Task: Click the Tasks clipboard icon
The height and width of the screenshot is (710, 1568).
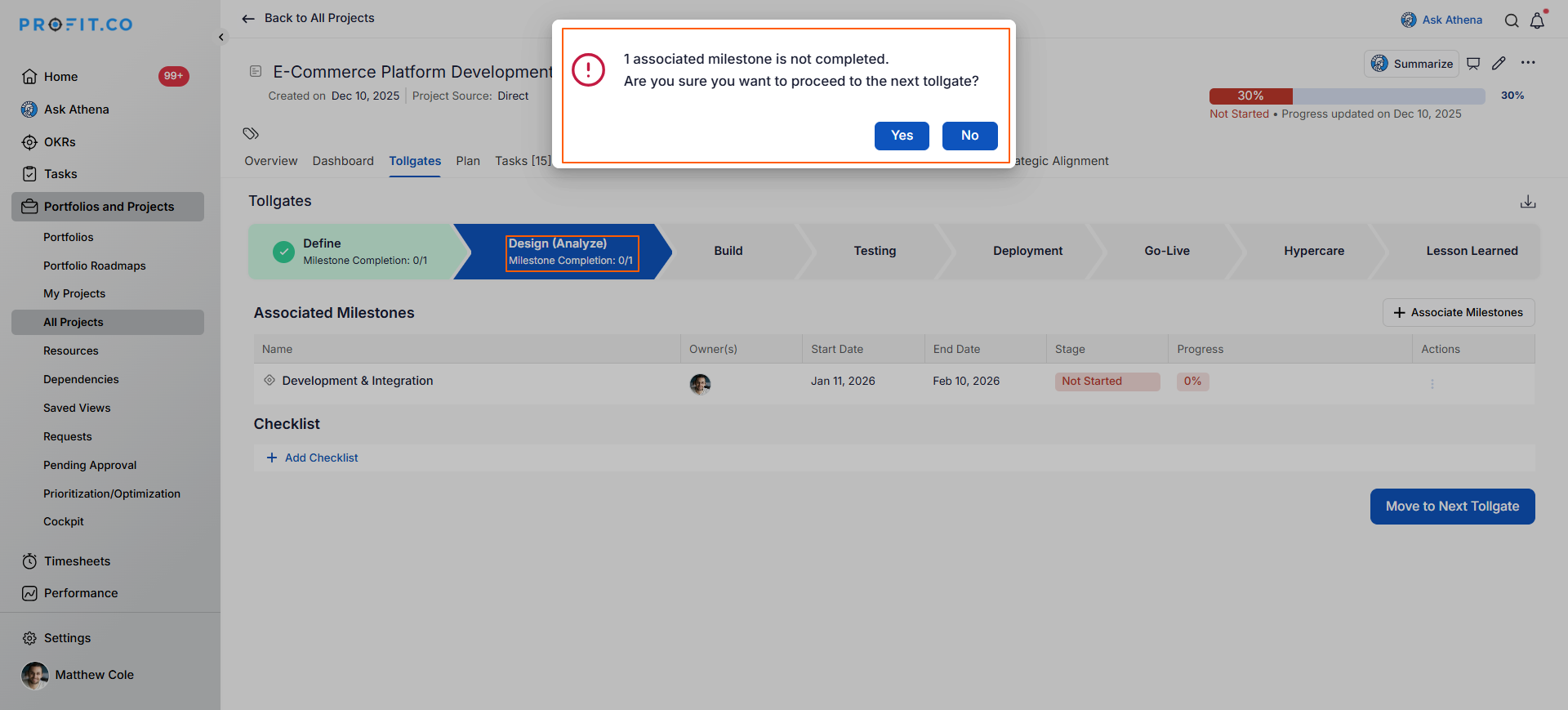Action: 29,174
